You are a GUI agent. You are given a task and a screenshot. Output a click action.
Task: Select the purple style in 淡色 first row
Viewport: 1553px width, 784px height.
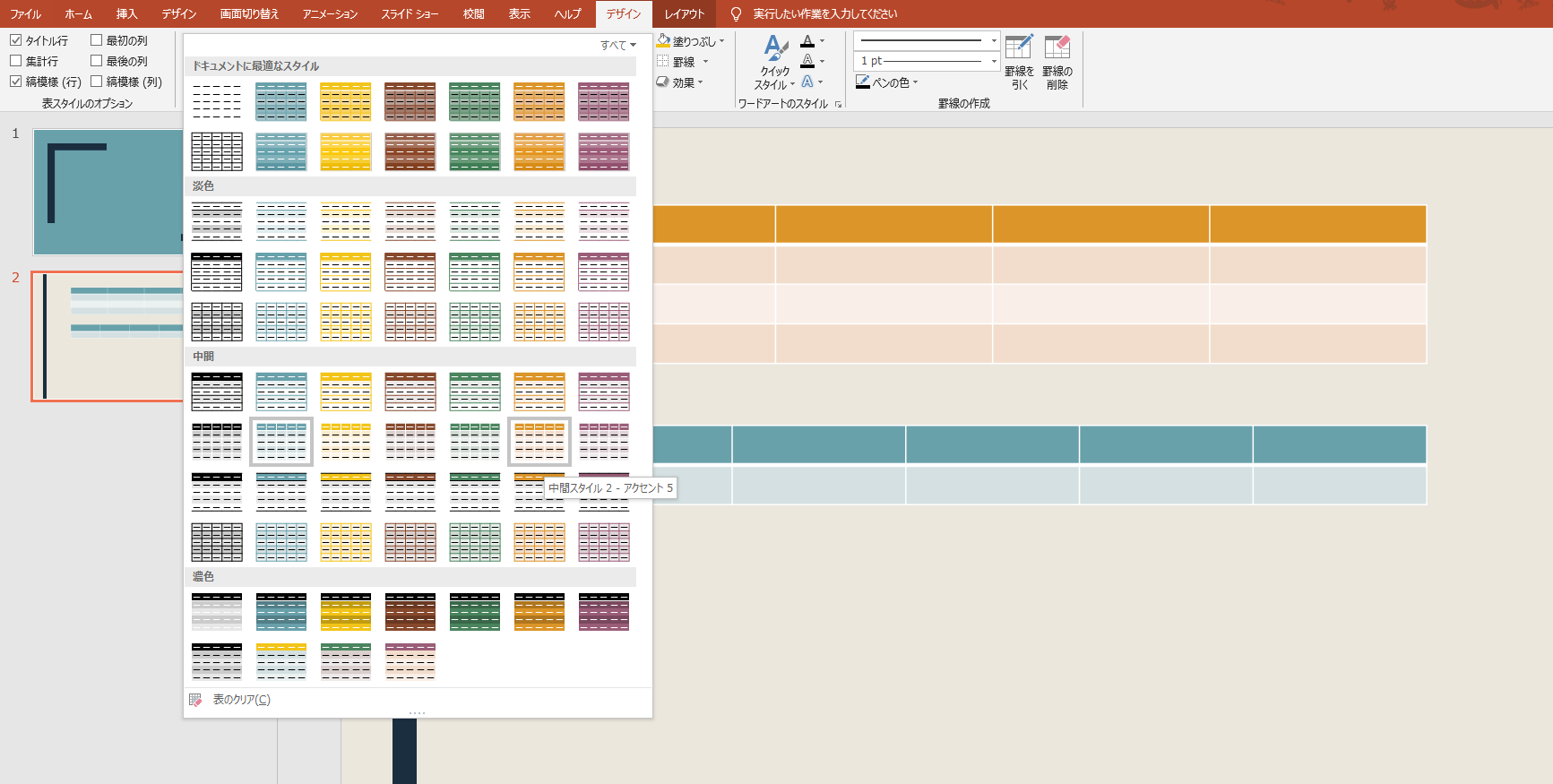[604, 222]
